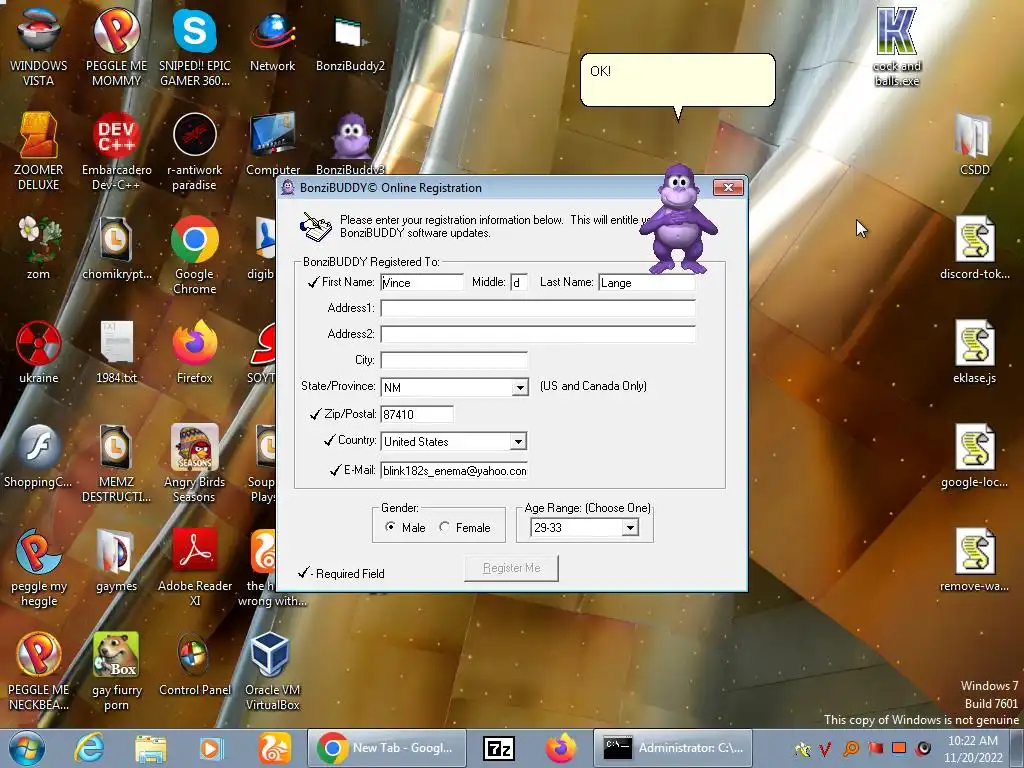
Task: Open the K executable desktop icon
Action: [x=897, y=46]
